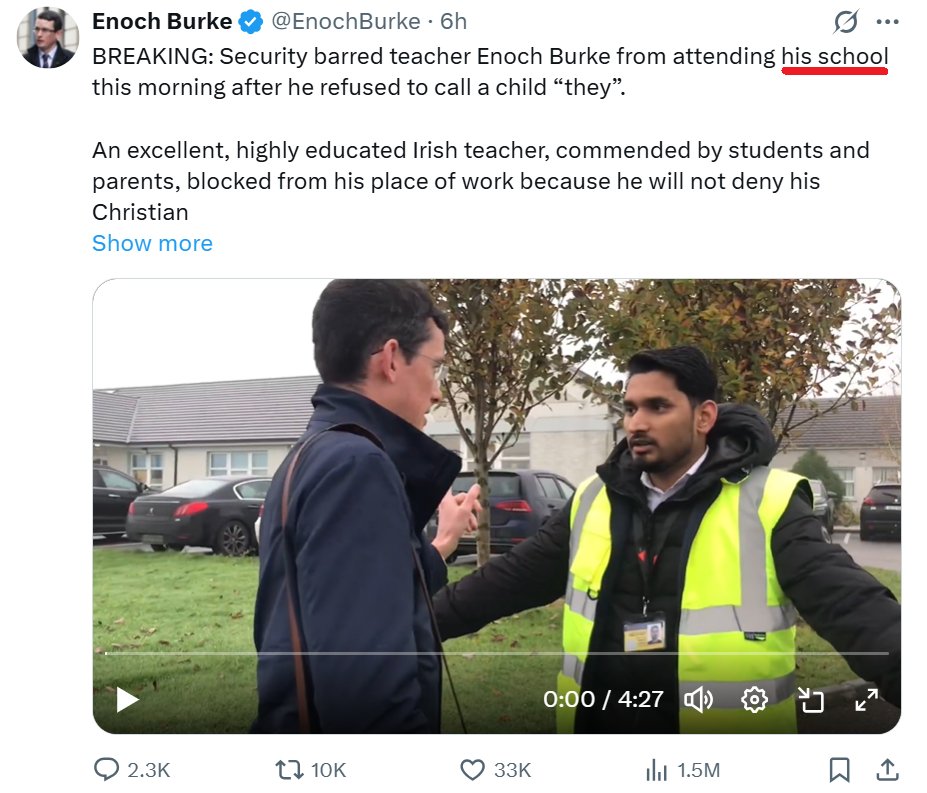Click the Grok circle-slash icon
Screen dimensions: 927x793
846,22
